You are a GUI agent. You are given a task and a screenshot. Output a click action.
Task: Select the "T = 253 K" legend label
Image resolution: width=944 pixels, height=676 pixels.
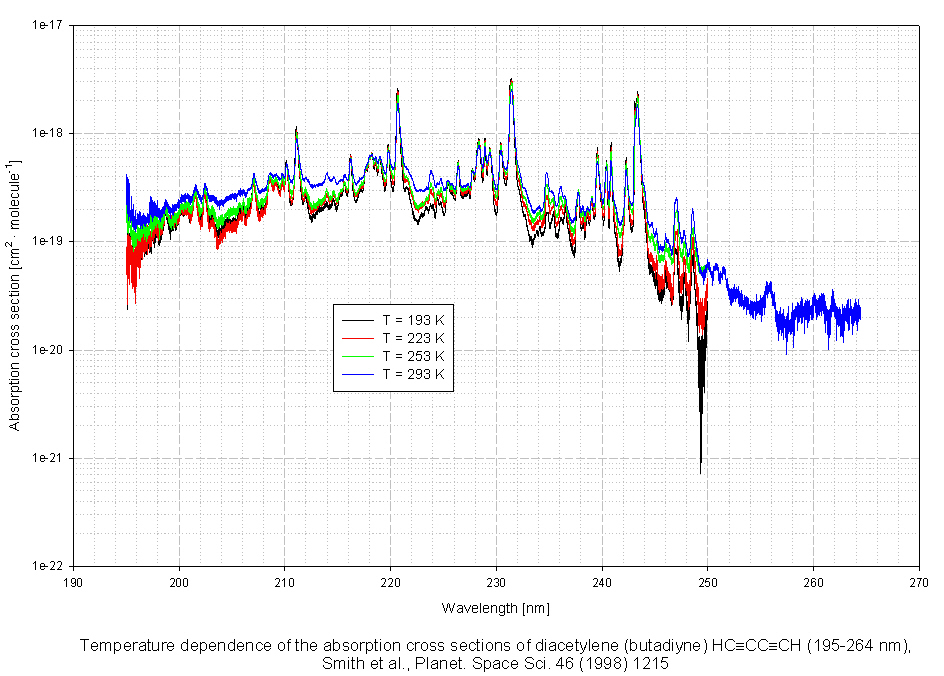click(x=413, y=356)
